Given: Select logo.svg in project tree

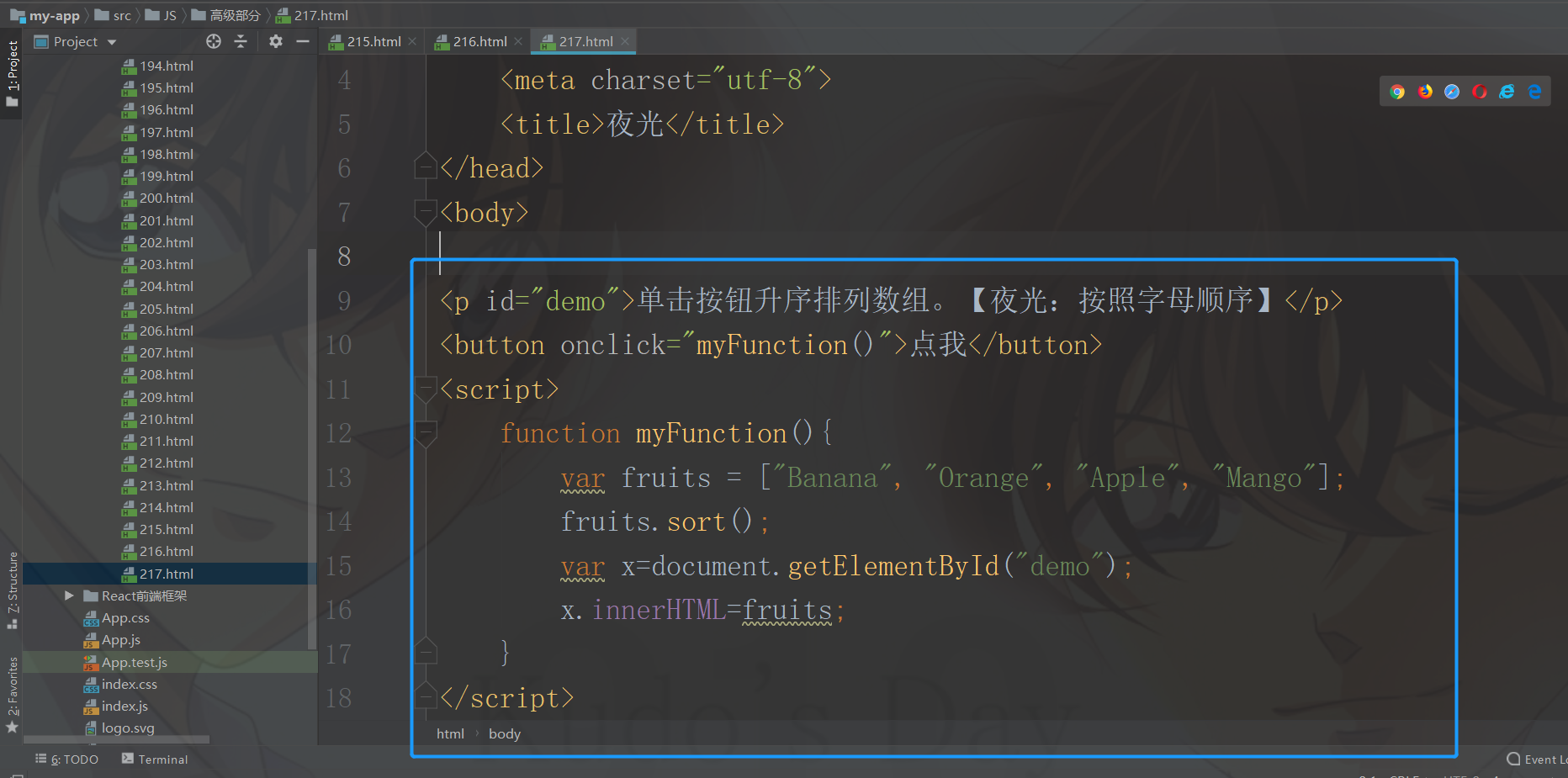Looking at the screenshot, I should click(119, 728).
